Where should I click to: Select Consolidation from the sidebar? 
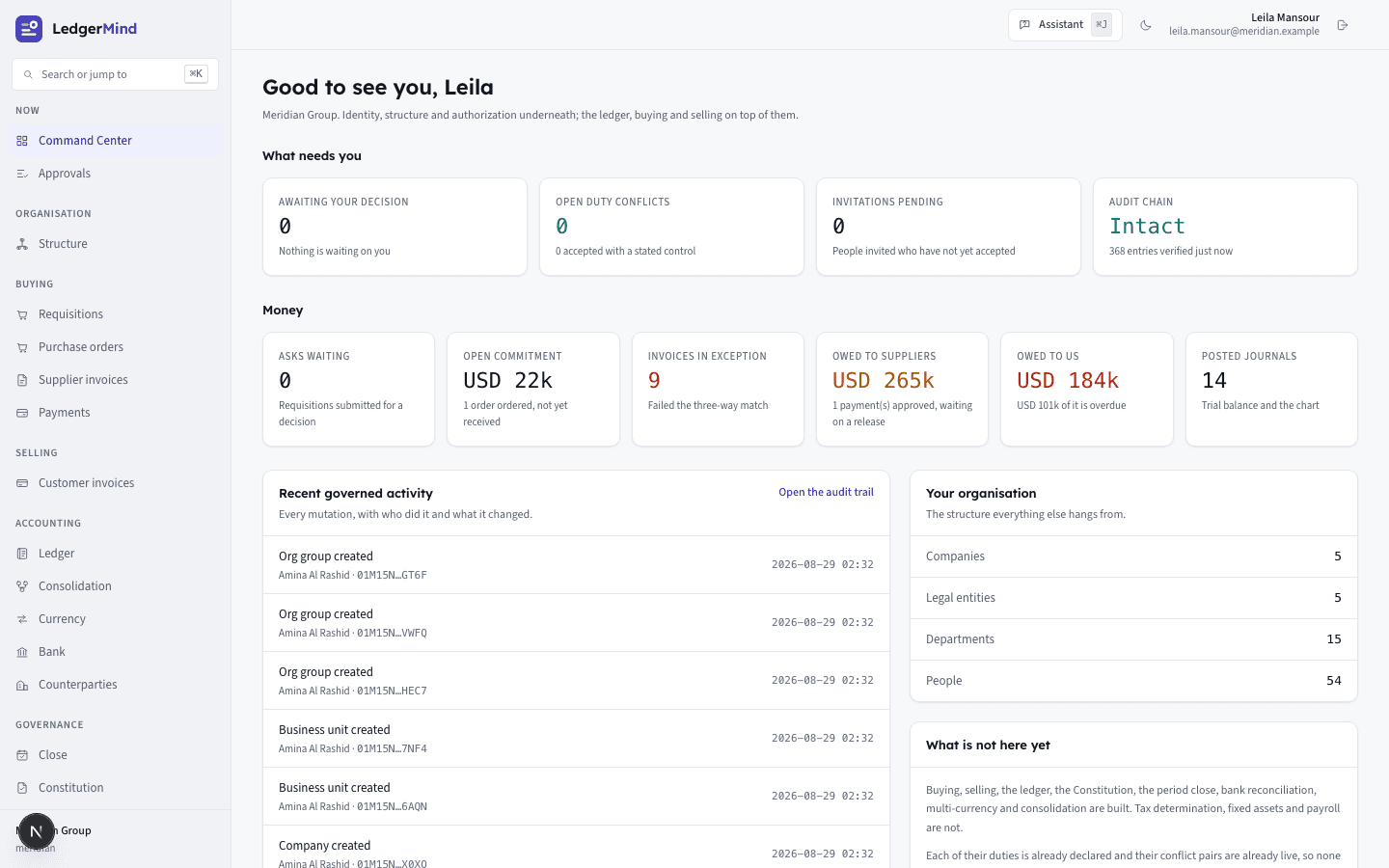[x=116, y=586]
